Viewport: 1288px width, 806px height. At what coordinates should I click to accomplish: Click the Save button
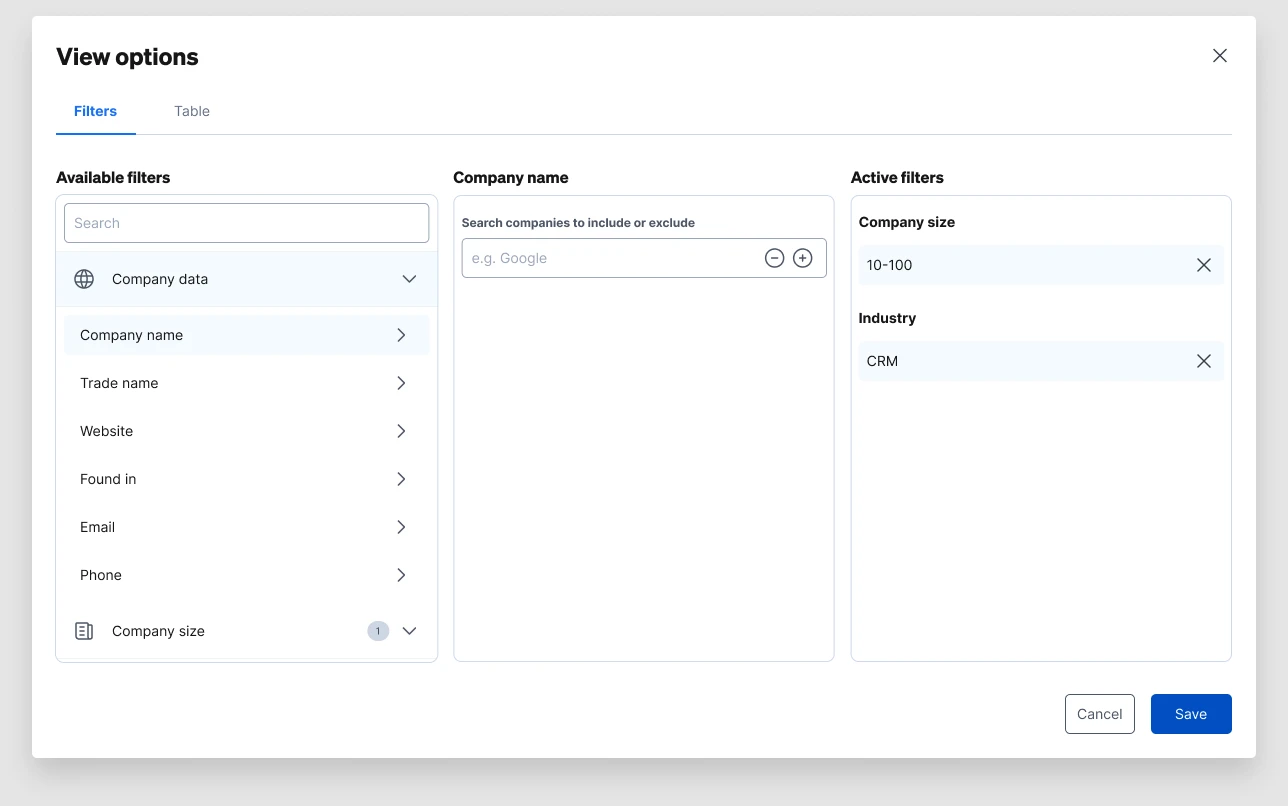pos(1191,714)
